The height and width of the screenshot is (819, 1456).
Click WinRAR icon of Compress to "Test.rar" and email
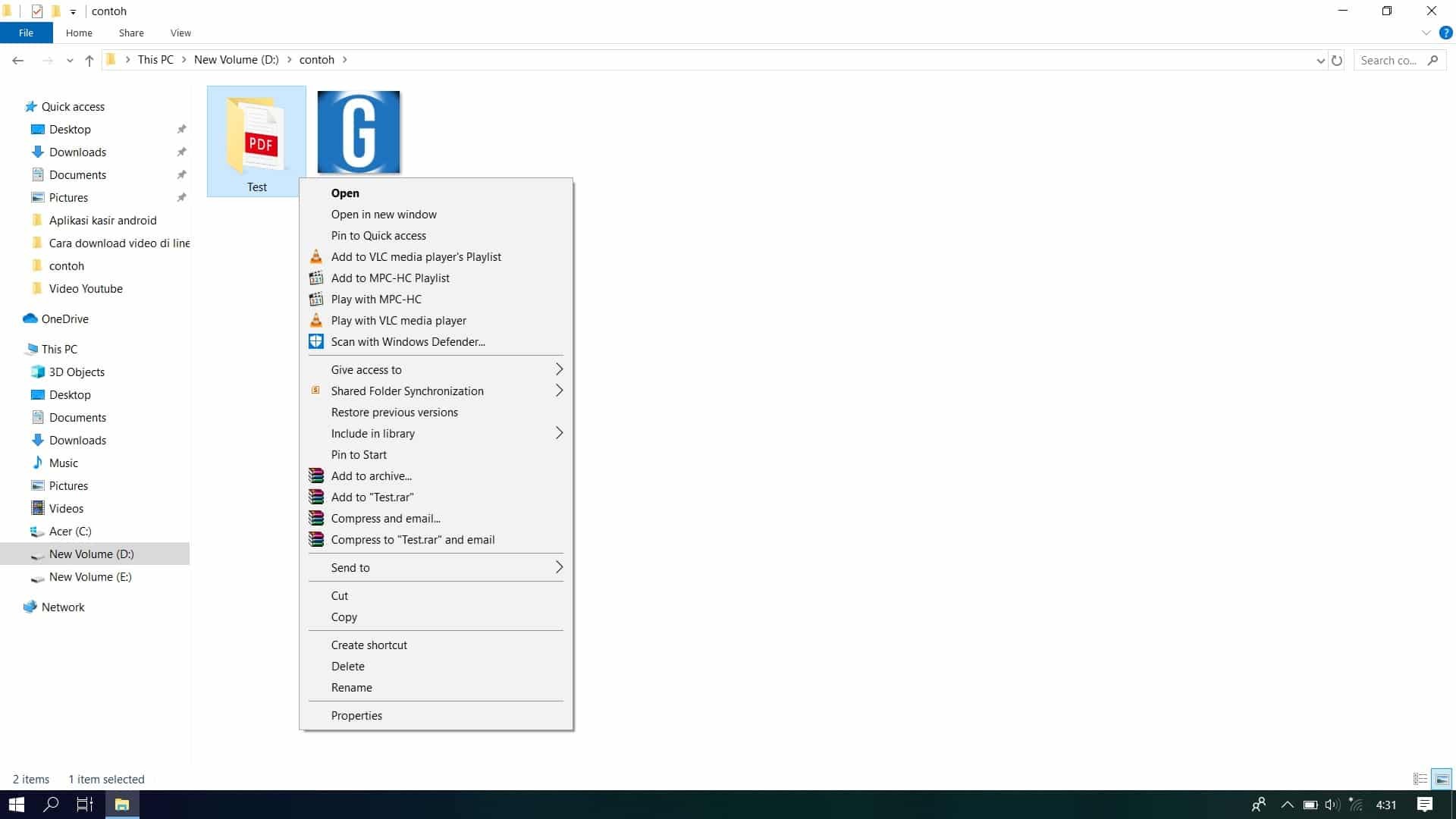tap(316, 539)
